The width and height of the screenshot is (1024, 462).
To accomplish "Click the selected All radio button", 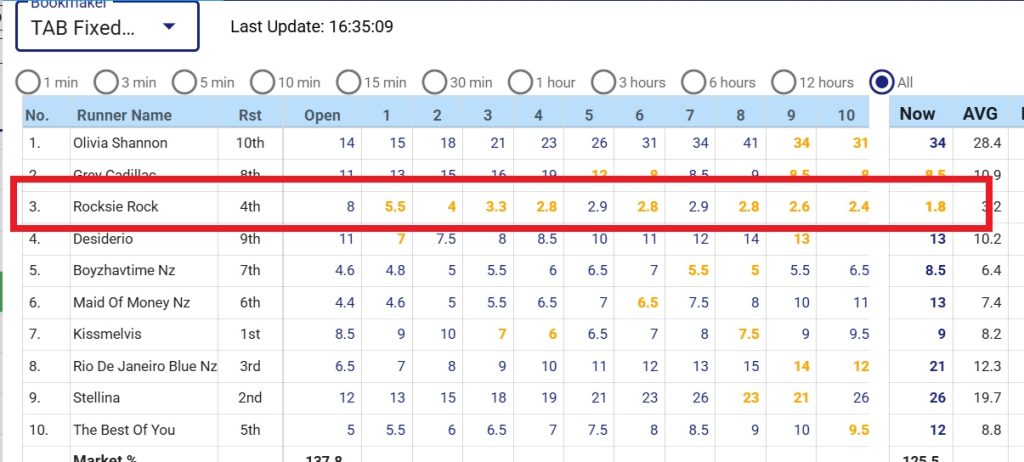I will (882, 82).
